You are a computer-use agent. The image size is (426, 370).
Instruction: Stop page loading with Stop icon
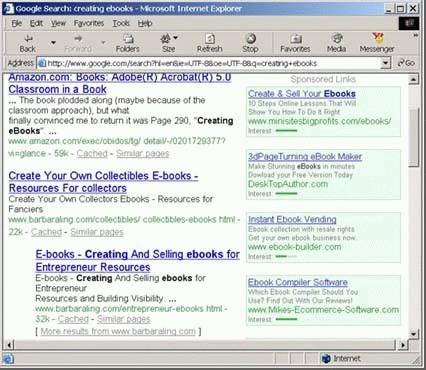pyautogui.click(x=250, y=43)
